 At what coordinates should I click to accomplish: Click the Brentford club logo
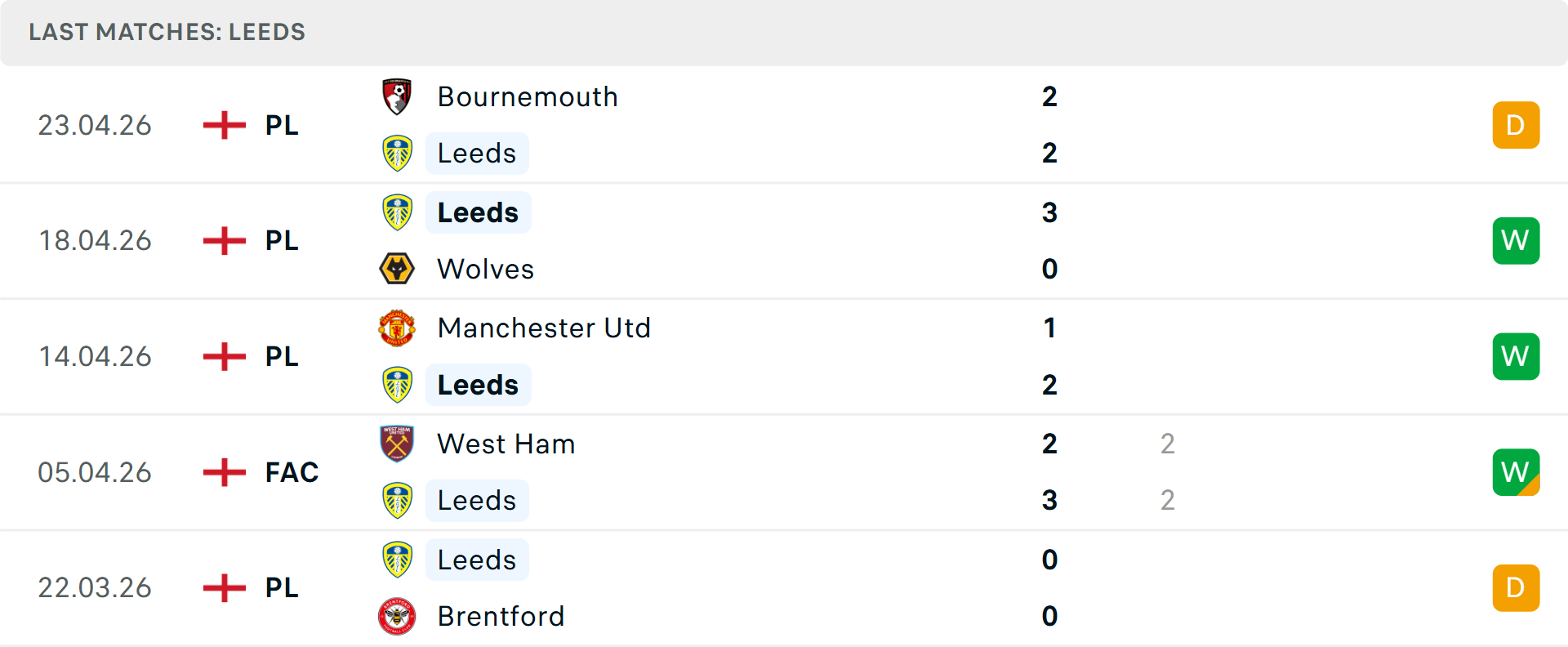(398, 616)
